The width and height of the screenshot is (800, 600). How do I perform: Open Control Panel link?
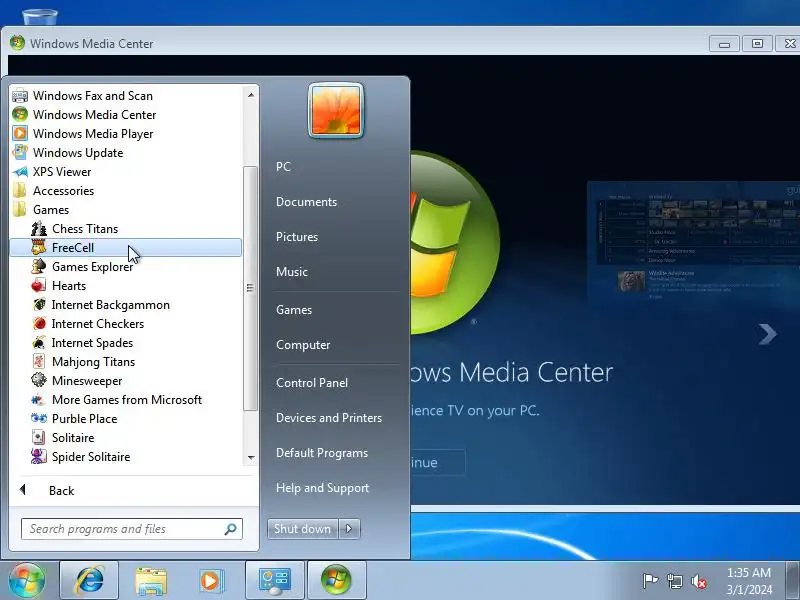312,383
